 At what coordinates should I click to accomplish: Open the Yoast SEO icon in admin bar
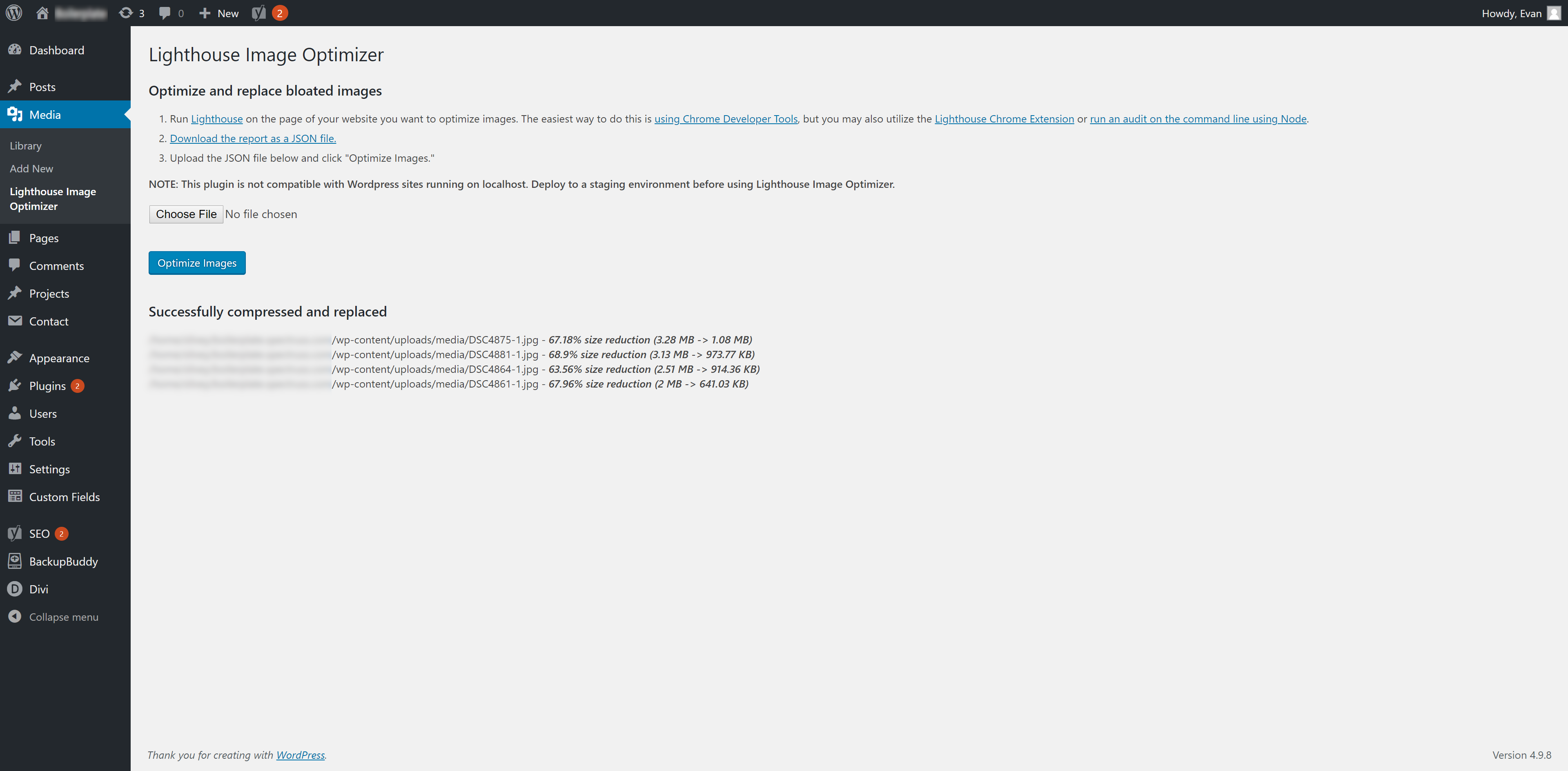[259, 13]
